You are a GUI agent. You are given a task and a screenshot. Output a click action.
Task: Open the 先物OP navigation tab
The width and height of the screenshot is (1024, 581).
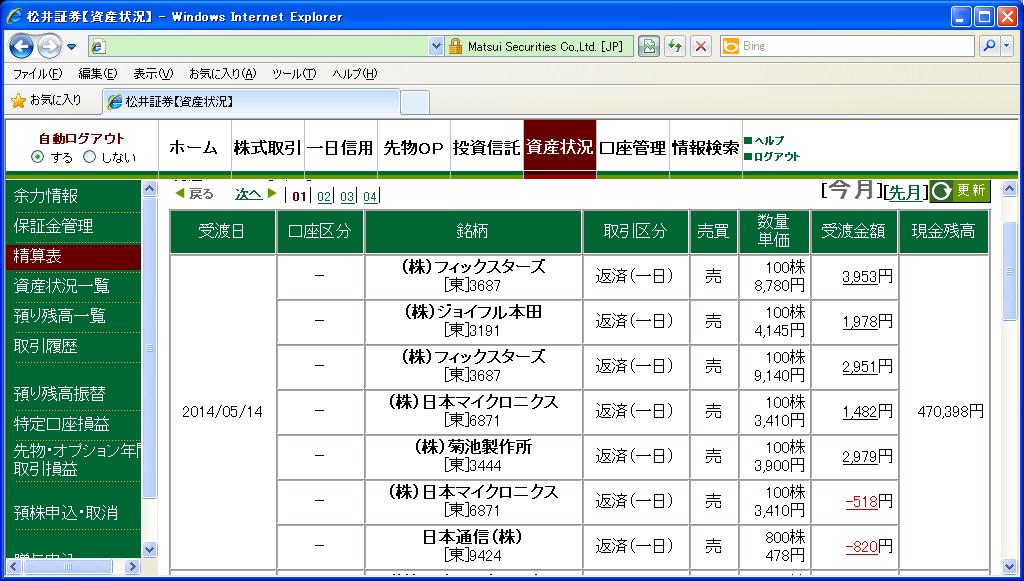413,148
